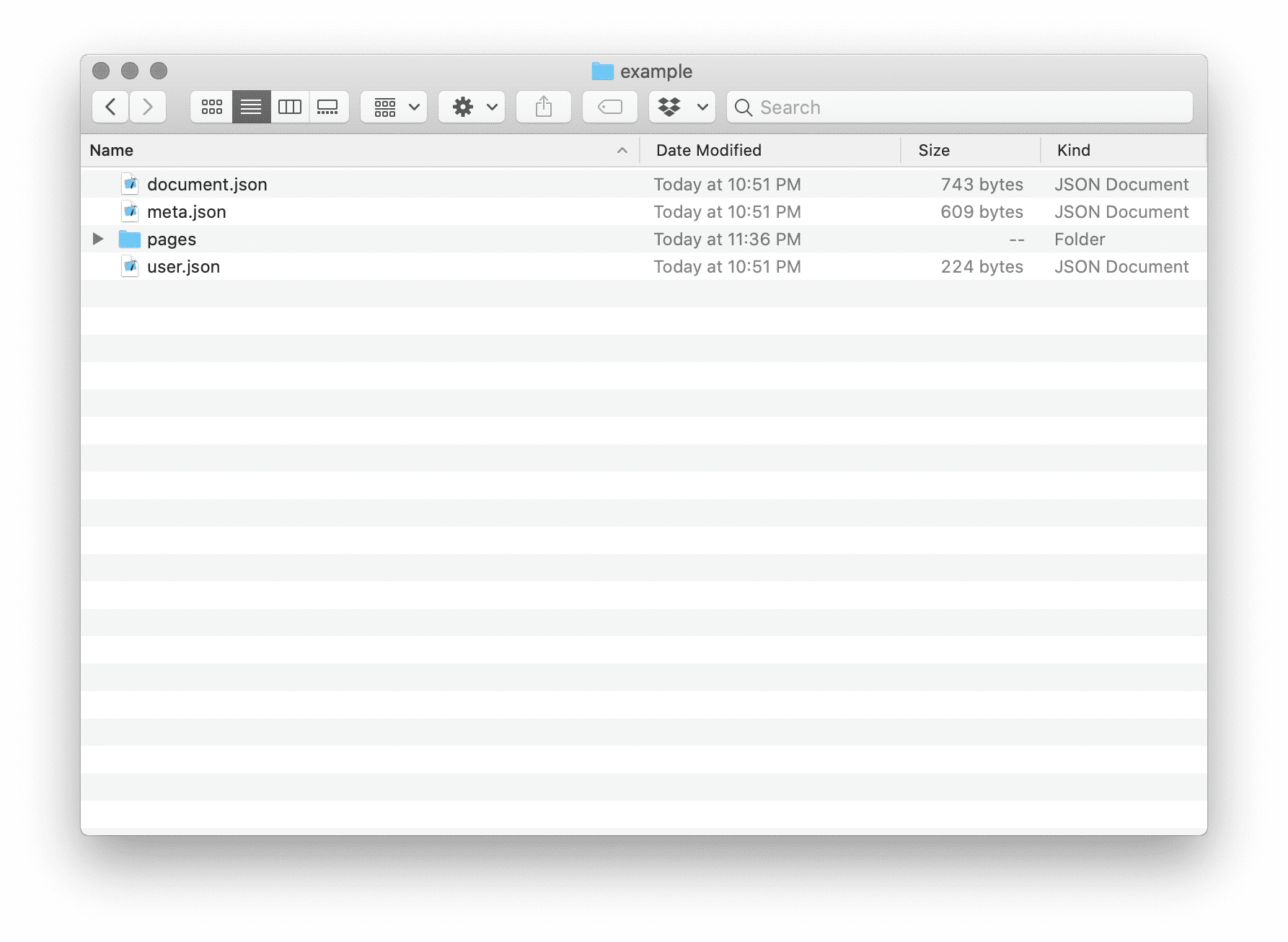Go forward with the right chevron button

pos(148,107)
